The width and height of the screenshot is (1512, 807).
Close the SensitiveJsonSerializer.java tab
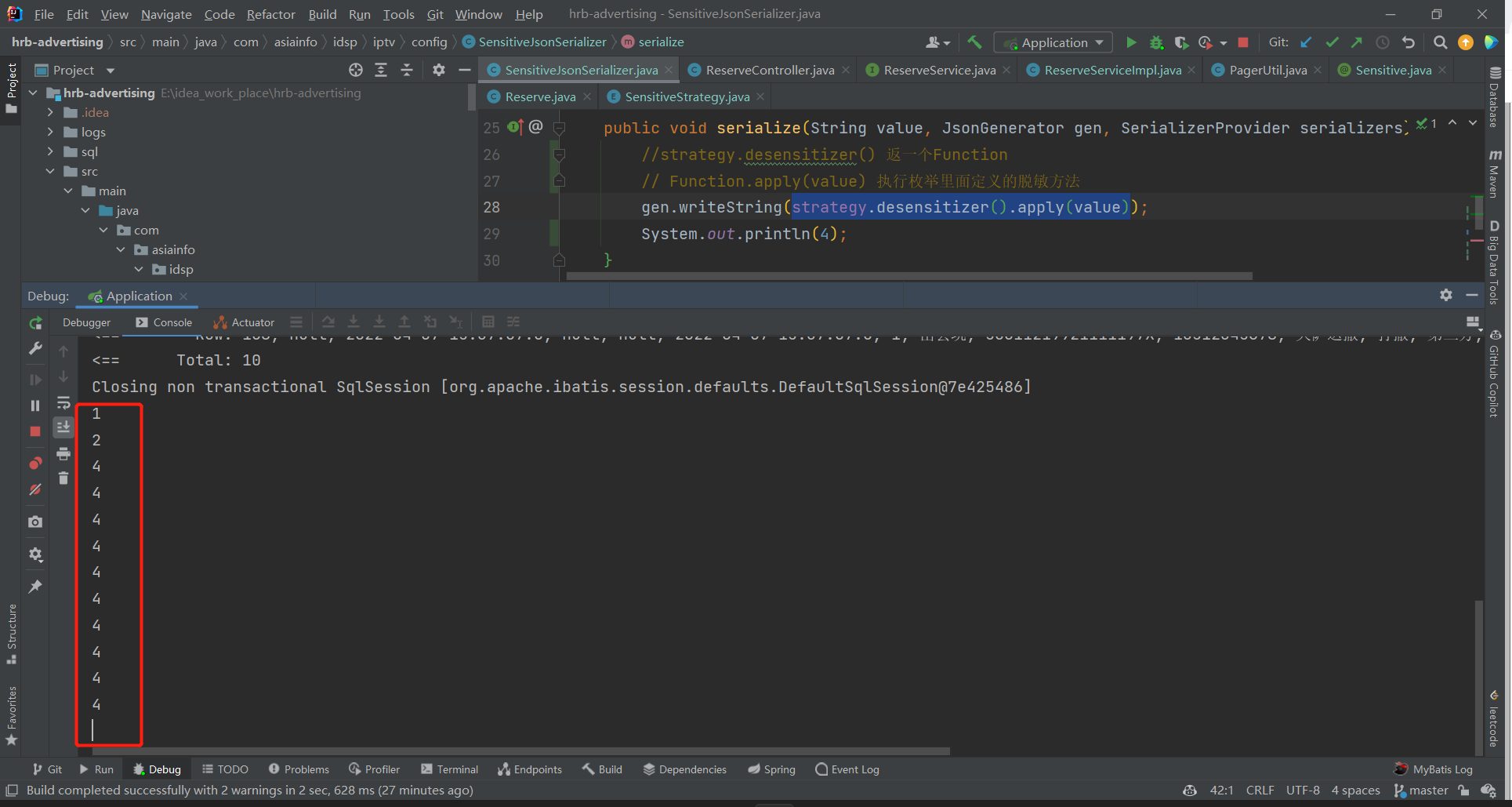pyautogui.click(x=669, y=70)
